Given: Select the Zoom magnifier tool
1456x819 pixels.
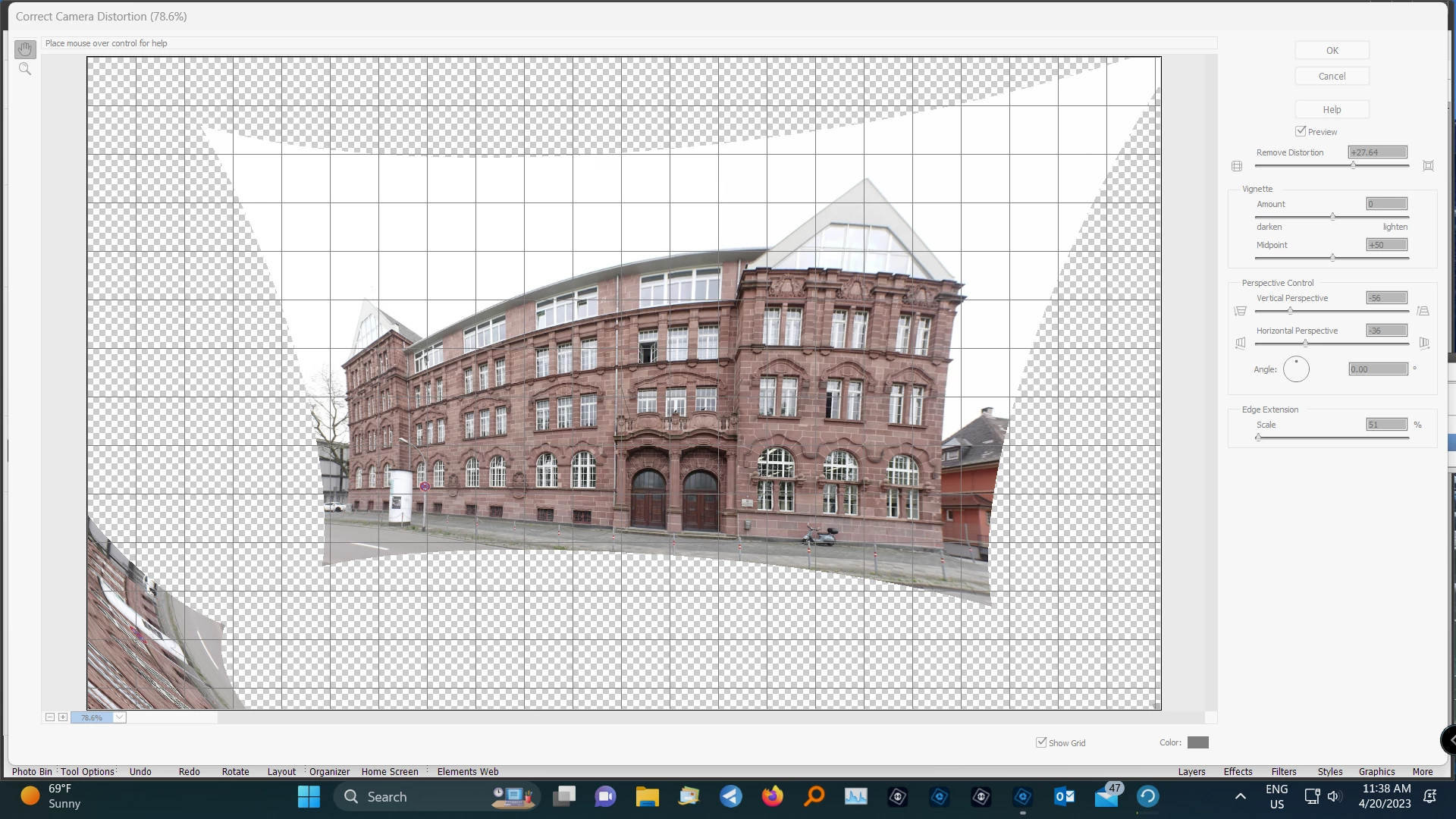Looking at the screenshot, I should pos(25,69).
